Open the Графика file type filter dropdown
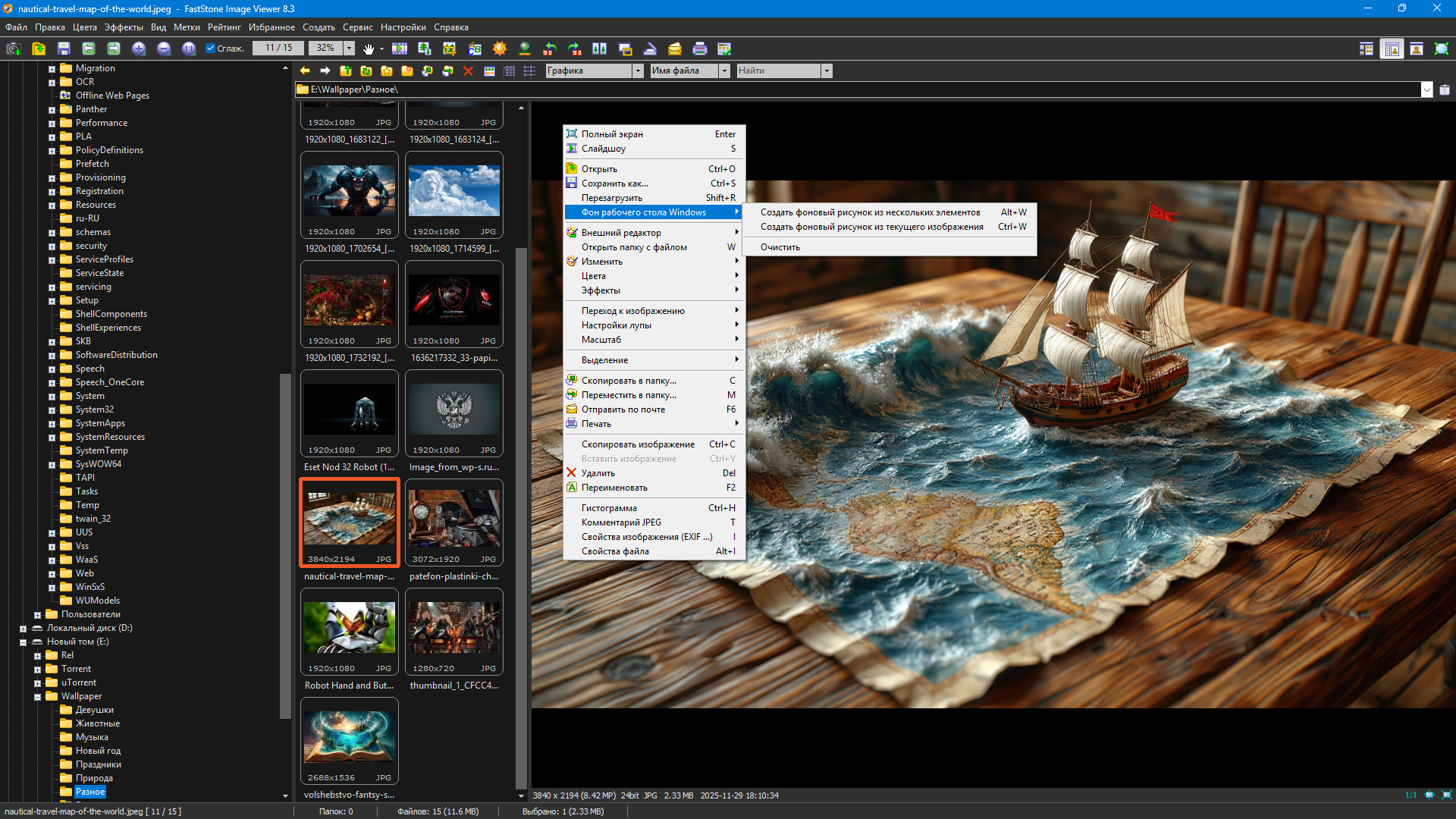This screenshot has height=819, width=1456. pyautogui.click(x=637, y=71)
